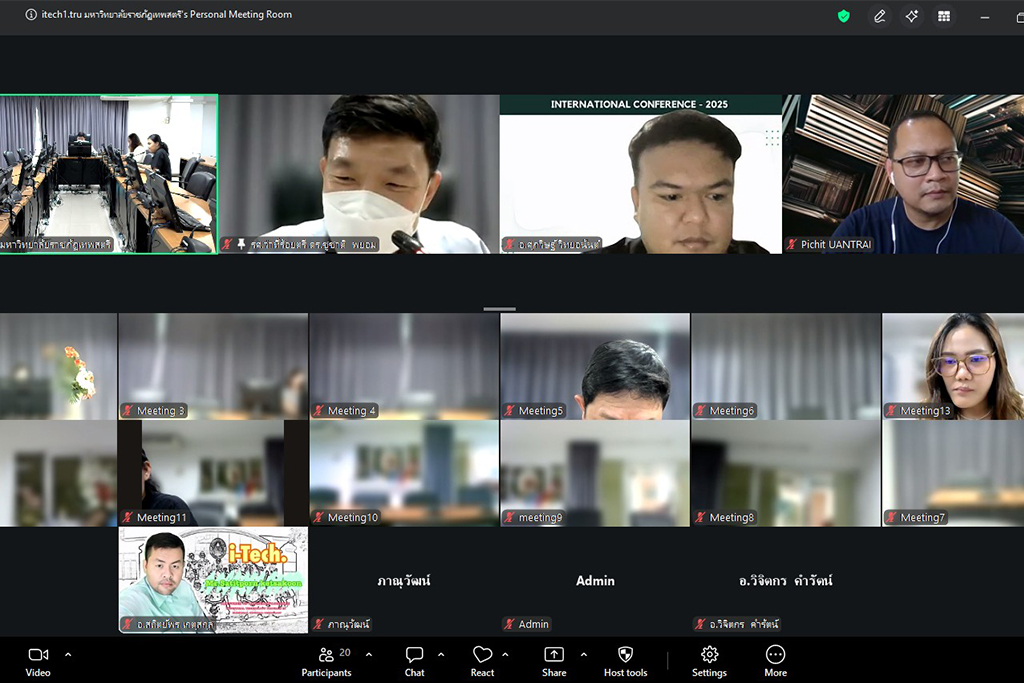Screen dimensions: 1024x683
Task: Click the muted mic icon on Meeting5
Action: (509, 411)
